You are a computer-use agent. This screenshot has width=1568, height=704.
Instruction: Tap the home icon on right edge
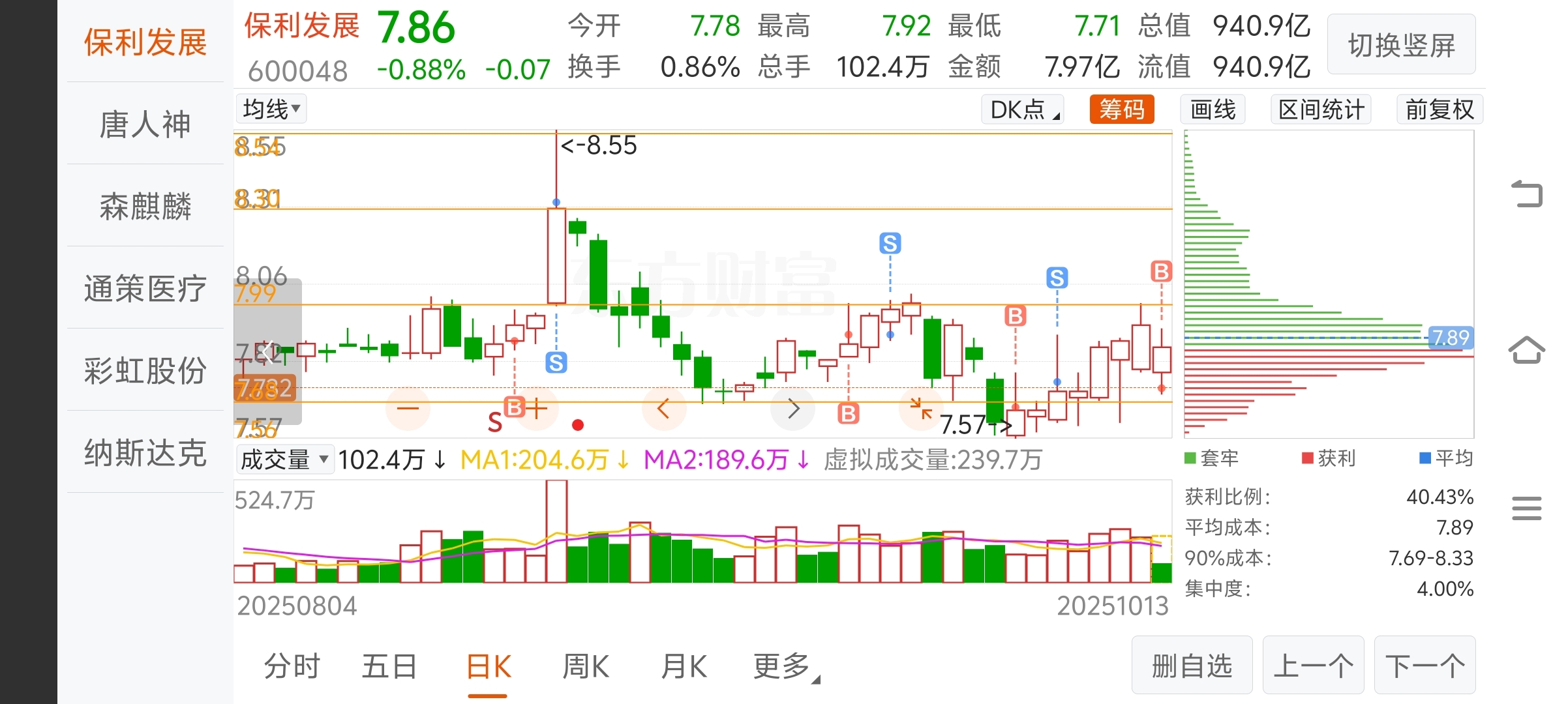coord(1526,350)
